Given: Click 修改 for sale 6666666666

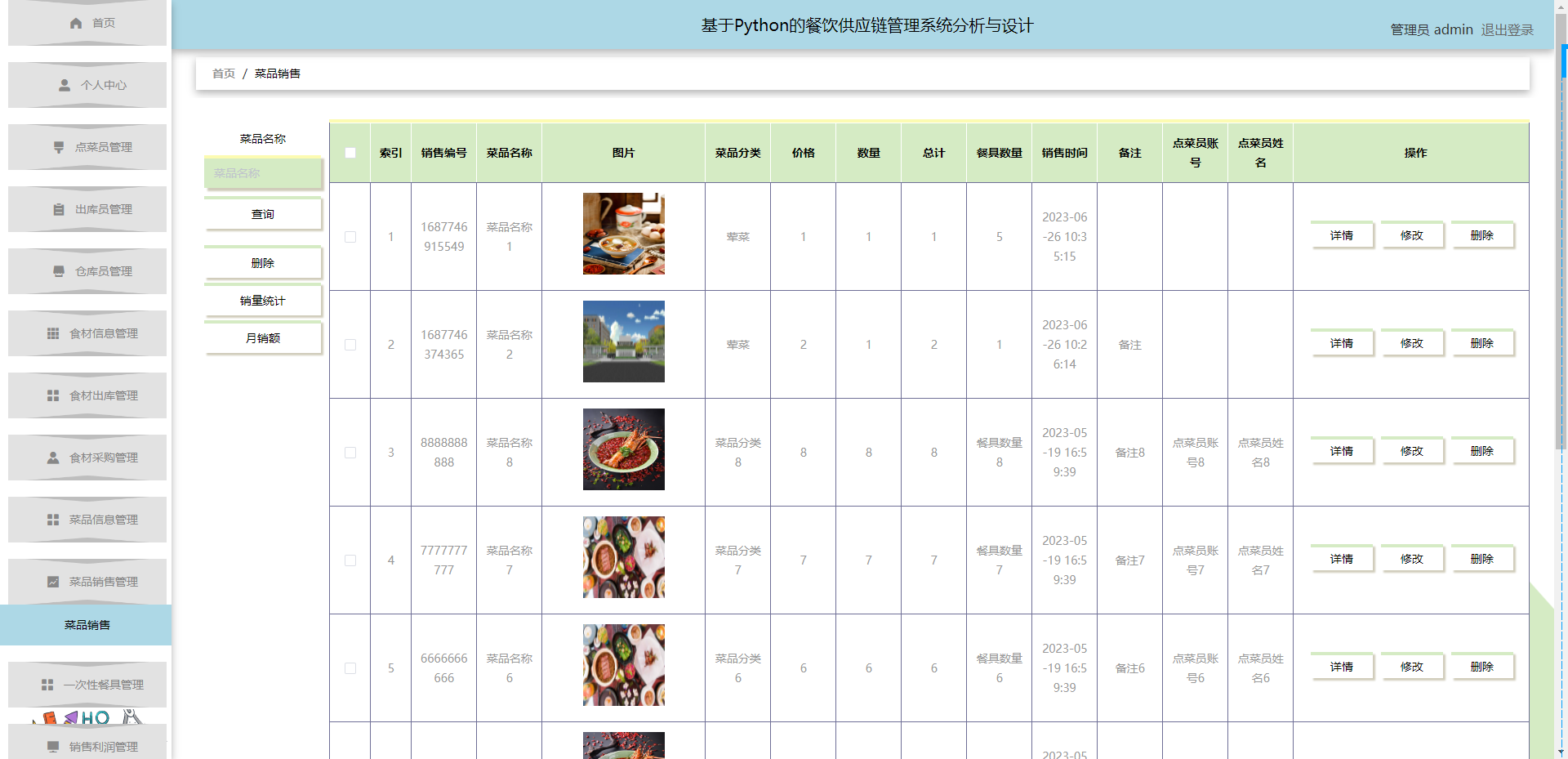Looking at the screenshot, I should [1412, 667].
